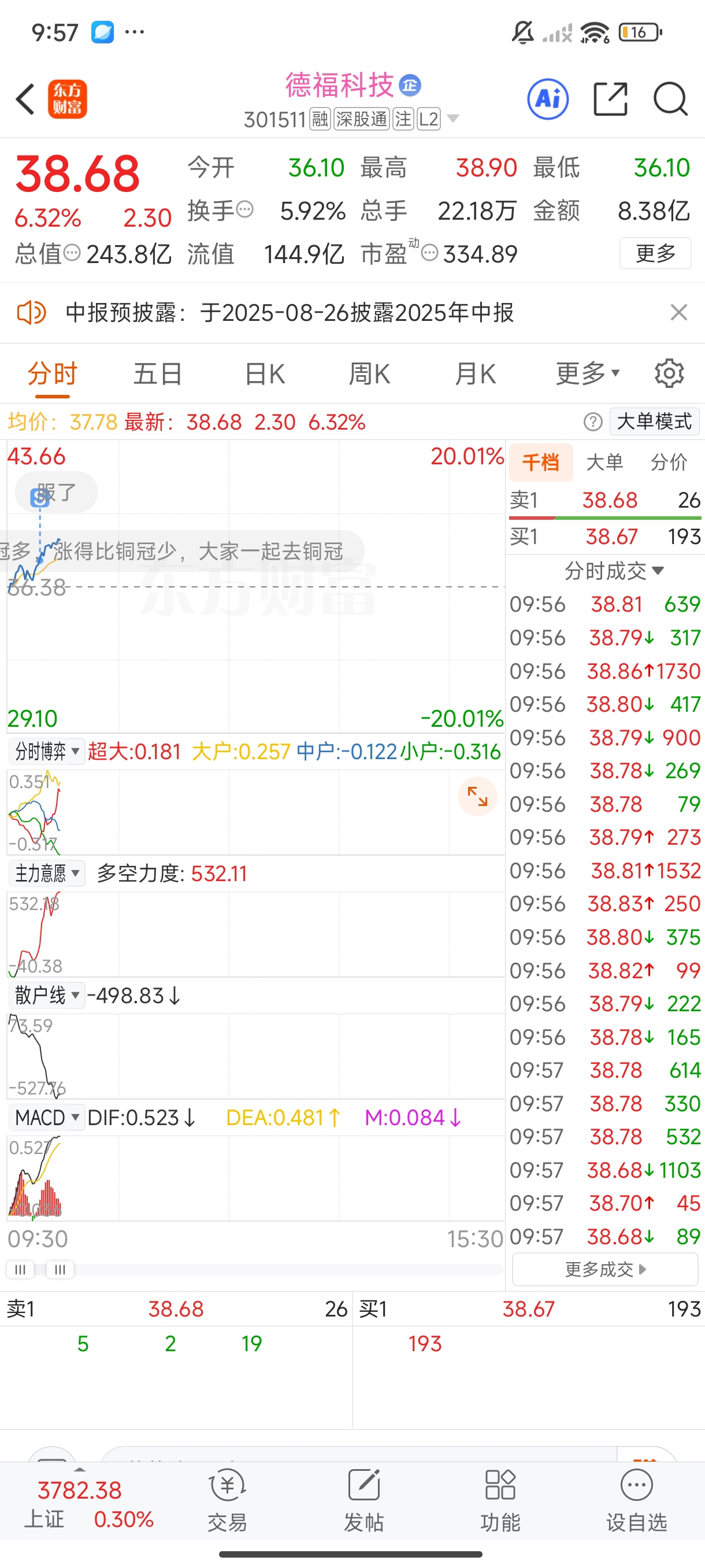Open 上证 3782.38 index ticker
Viewport: 705px width, 1568px height.
pos(89,1505)
